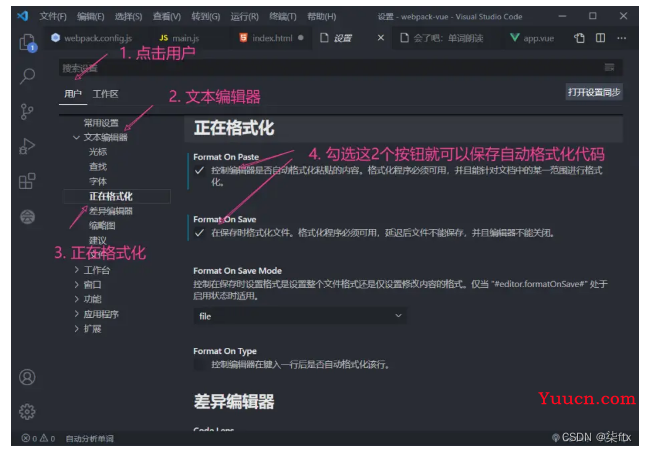Click 自动分析单词 in the status bar
This screenshot has height=453, width=648.
90,439
